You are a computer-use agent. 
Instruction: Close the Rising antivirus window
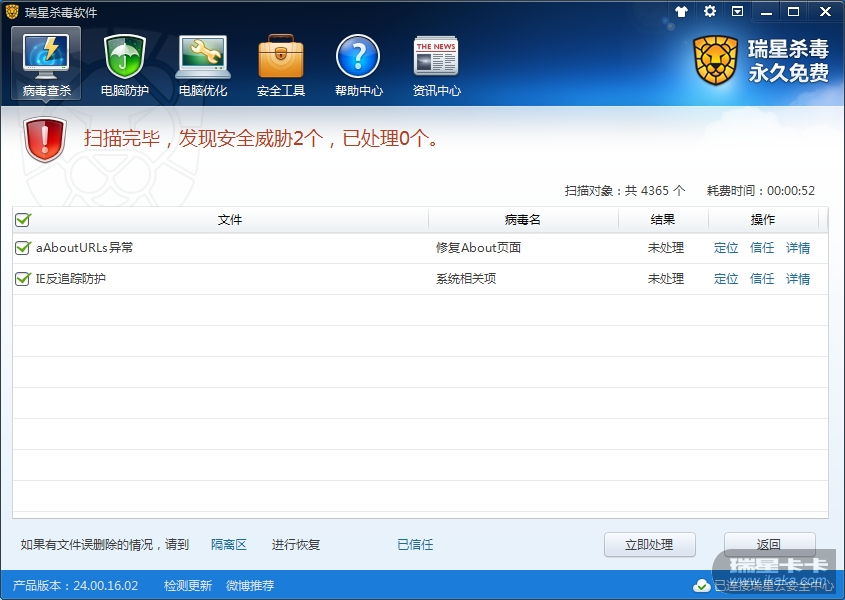(x=825, y=12)
